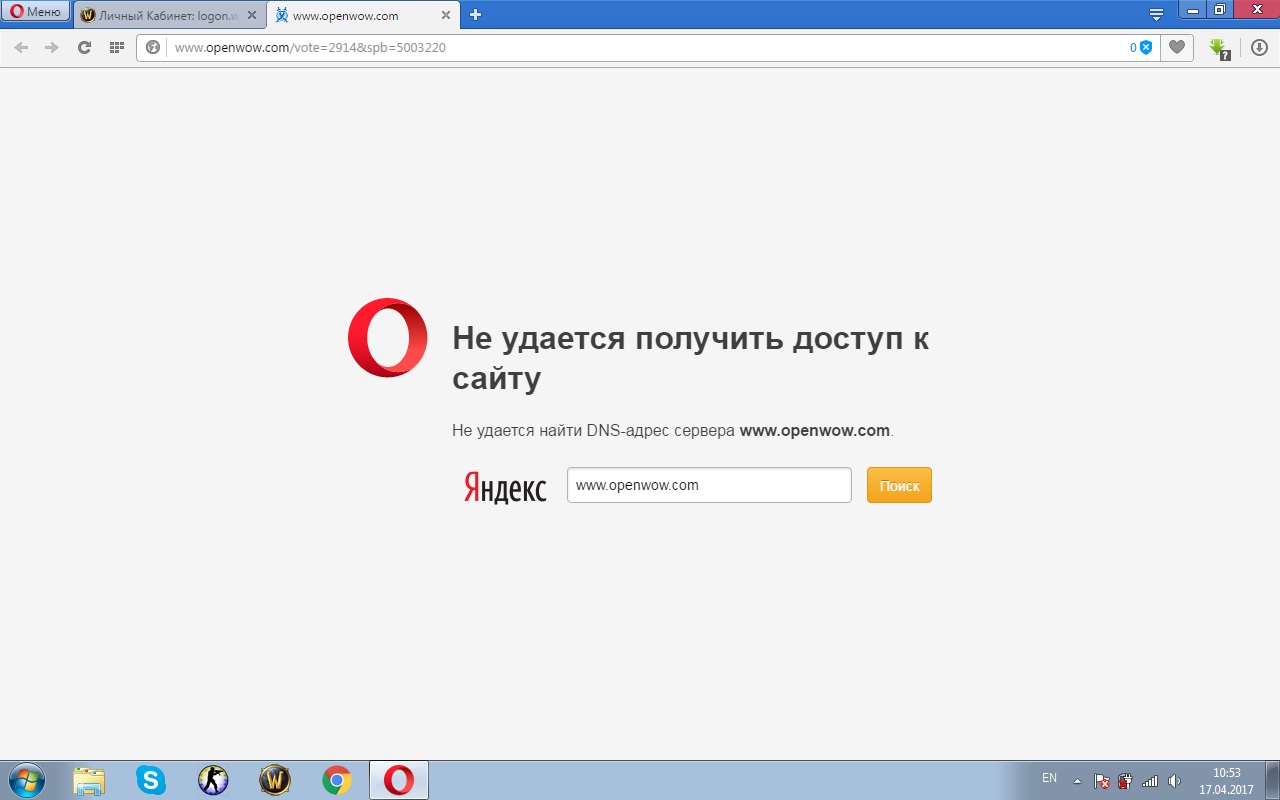Reload the current page
Image resolution: width=1280 pixels, height=800 pixels.
coord(84,47)
